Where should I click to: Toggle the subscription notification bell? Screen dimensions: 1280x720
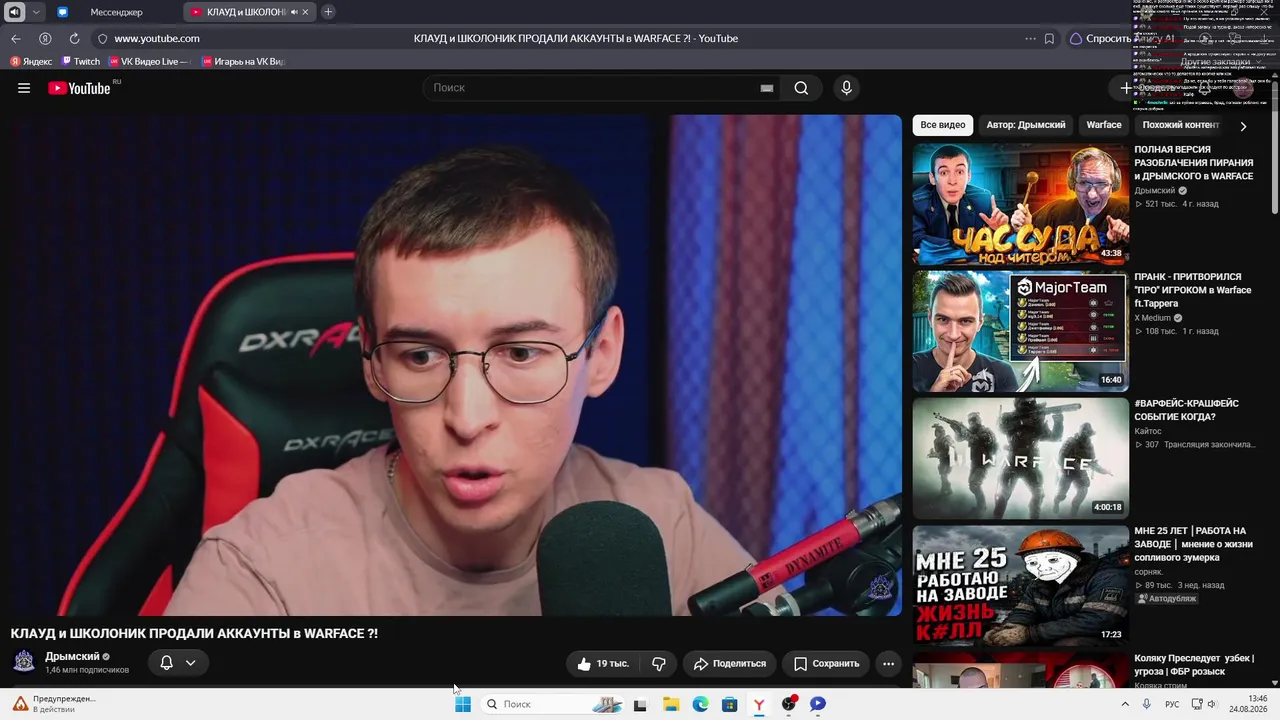167,663
